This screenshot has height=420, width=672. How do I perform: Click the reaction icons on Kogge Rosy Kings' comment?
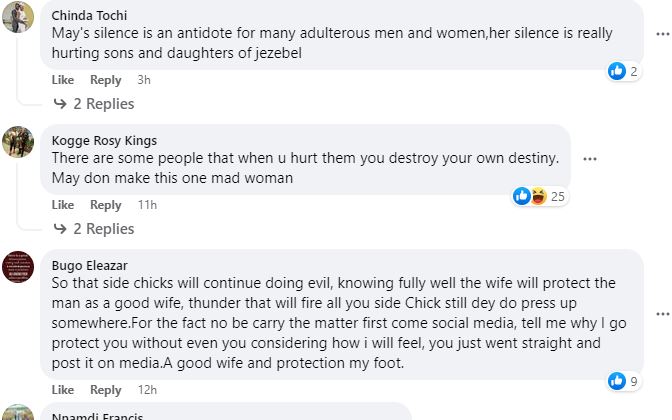coord(530,196)
